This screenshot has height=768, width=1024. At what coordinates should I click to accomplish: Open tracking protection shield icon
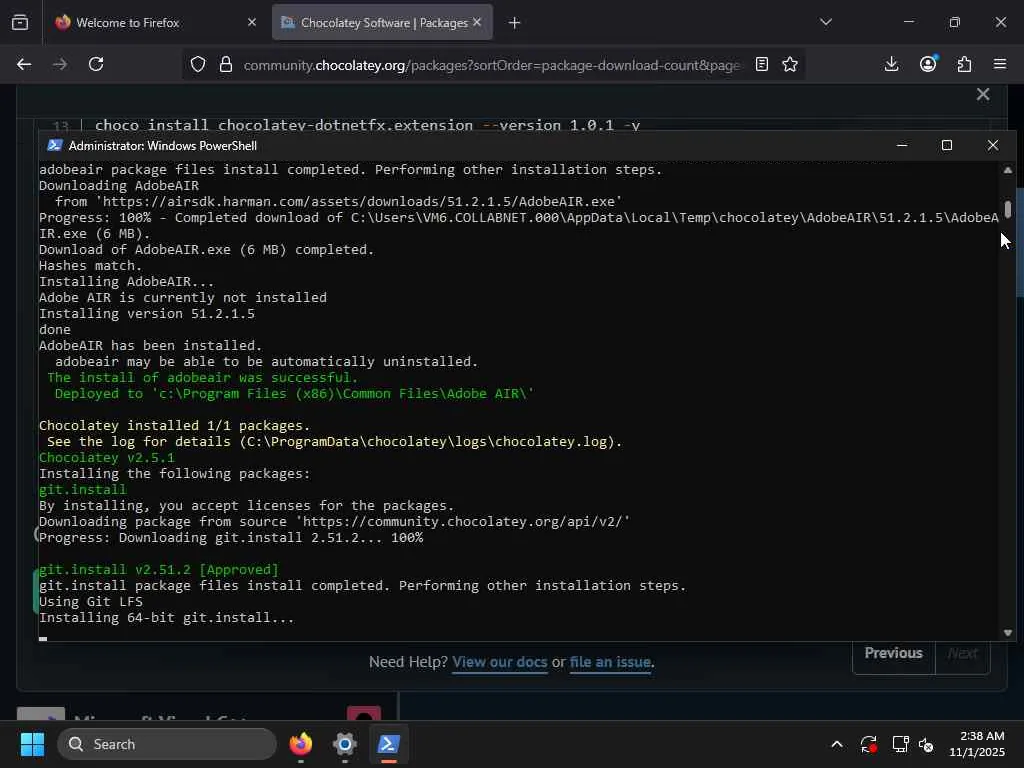click(x=198, y=65)
